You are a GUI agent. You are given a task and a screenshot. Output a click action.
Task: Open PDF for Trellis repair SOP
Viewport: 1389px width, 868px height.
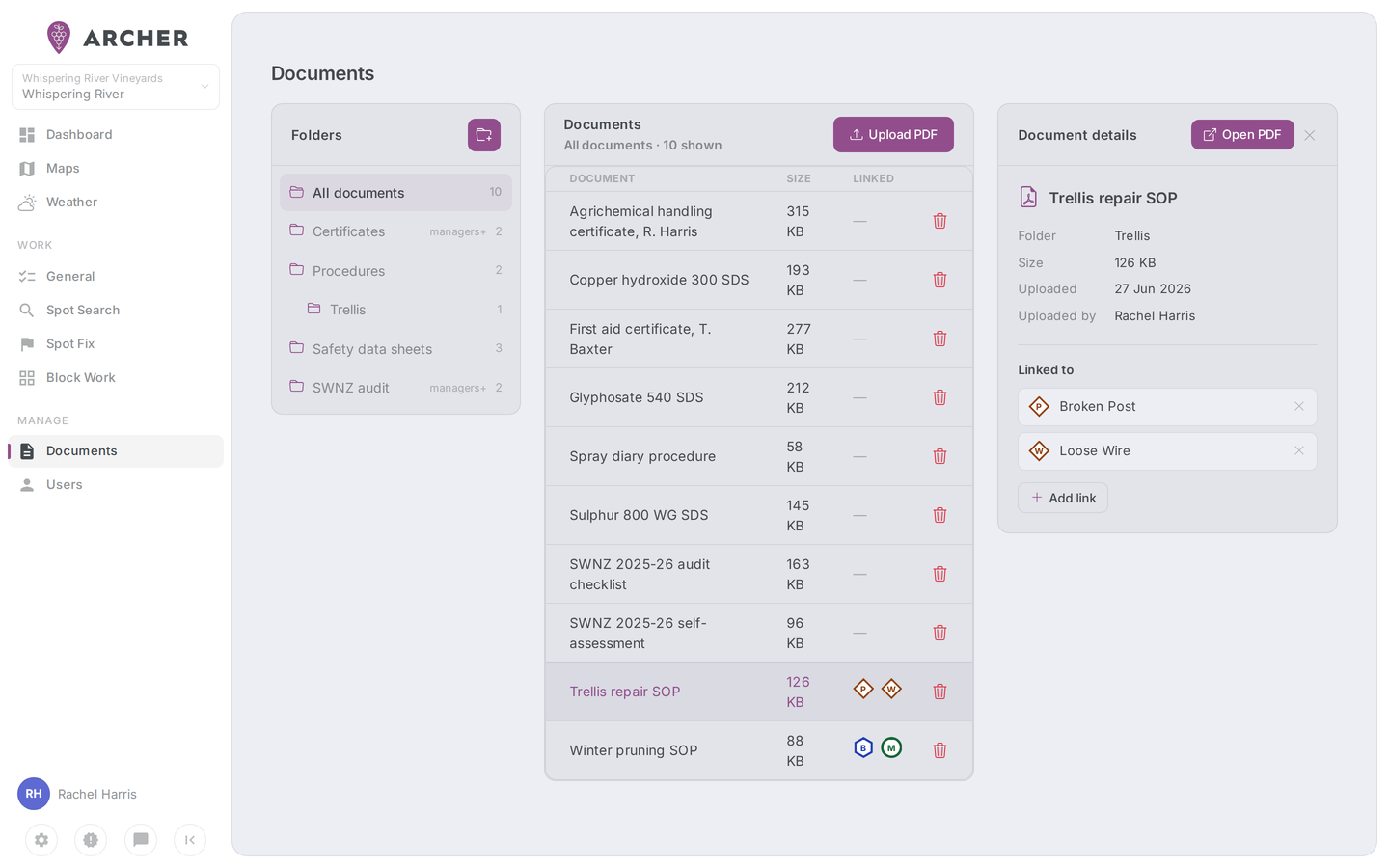[1242, 135]
